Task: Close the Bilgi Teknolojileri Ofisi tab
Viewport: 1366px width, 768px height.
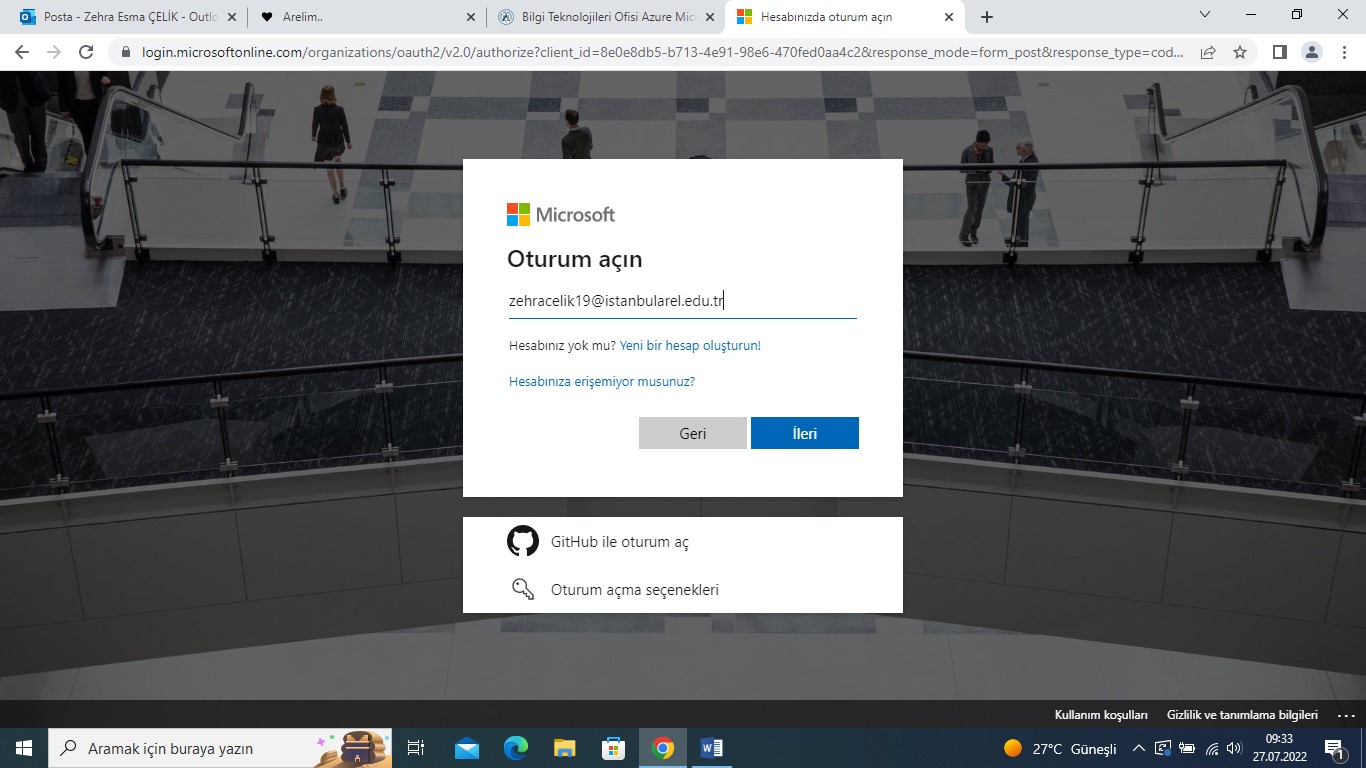Action: click(710, 17)
